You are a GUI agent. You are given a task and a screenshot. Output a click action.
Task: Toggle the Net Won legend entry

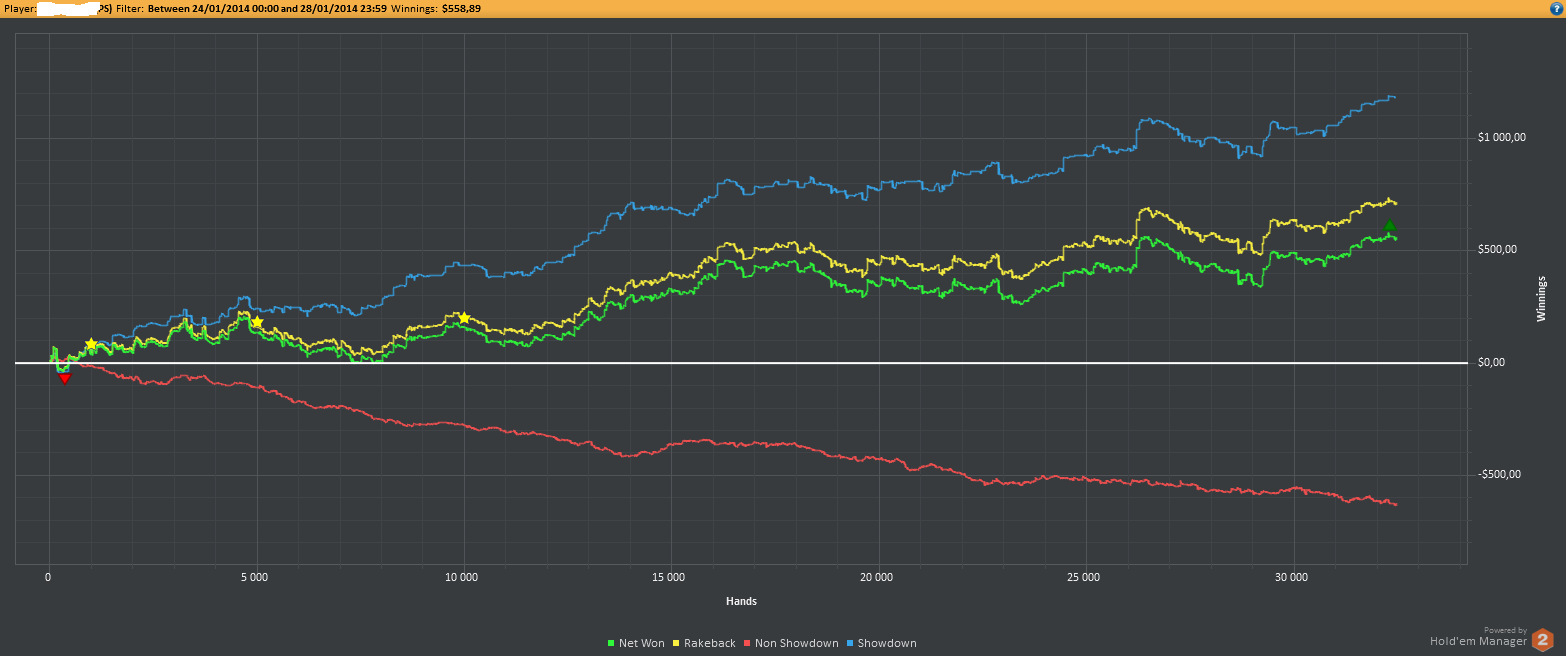click(636, 643)
